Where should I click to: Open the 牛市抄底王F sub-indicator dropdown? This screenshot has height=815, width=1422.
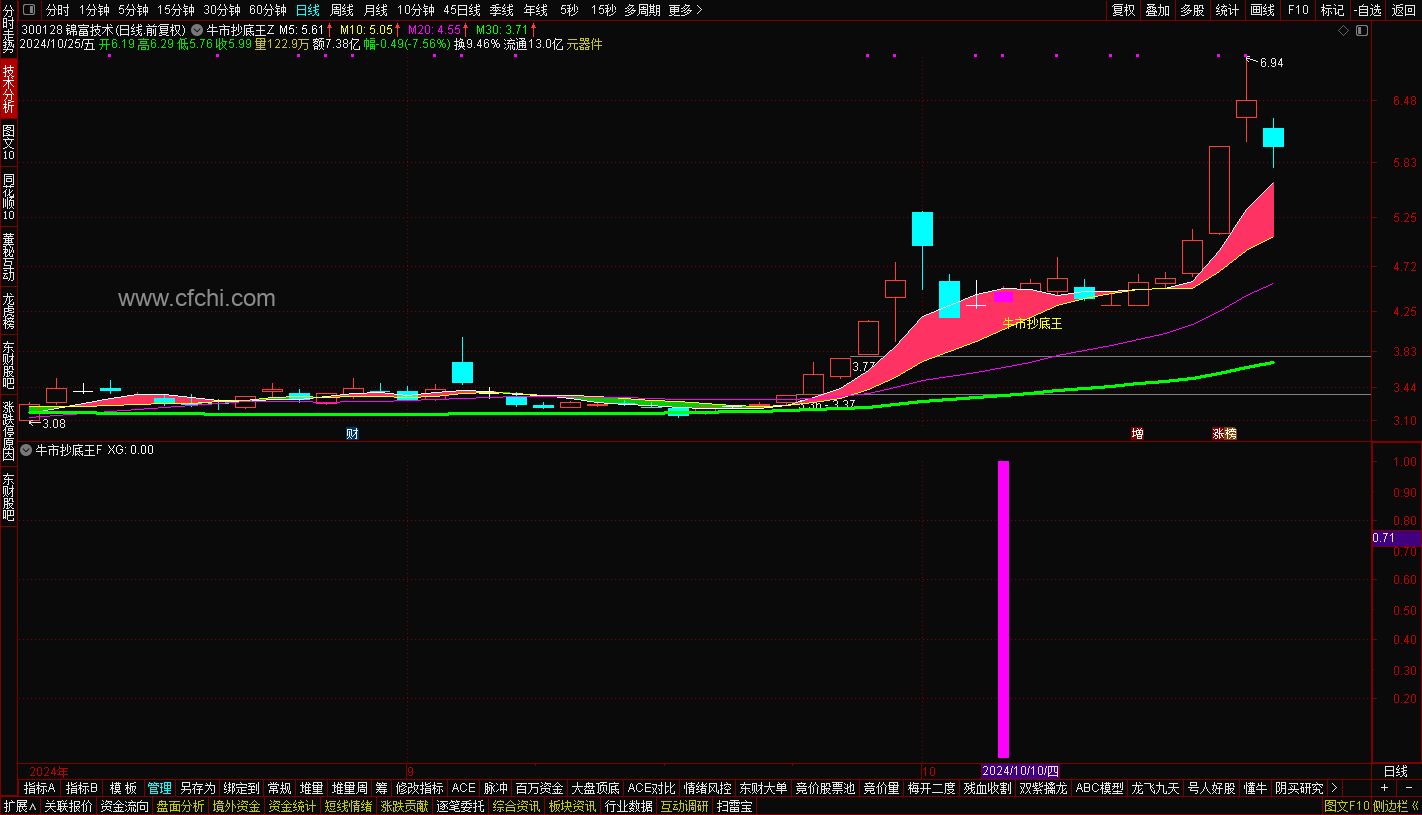26,450
